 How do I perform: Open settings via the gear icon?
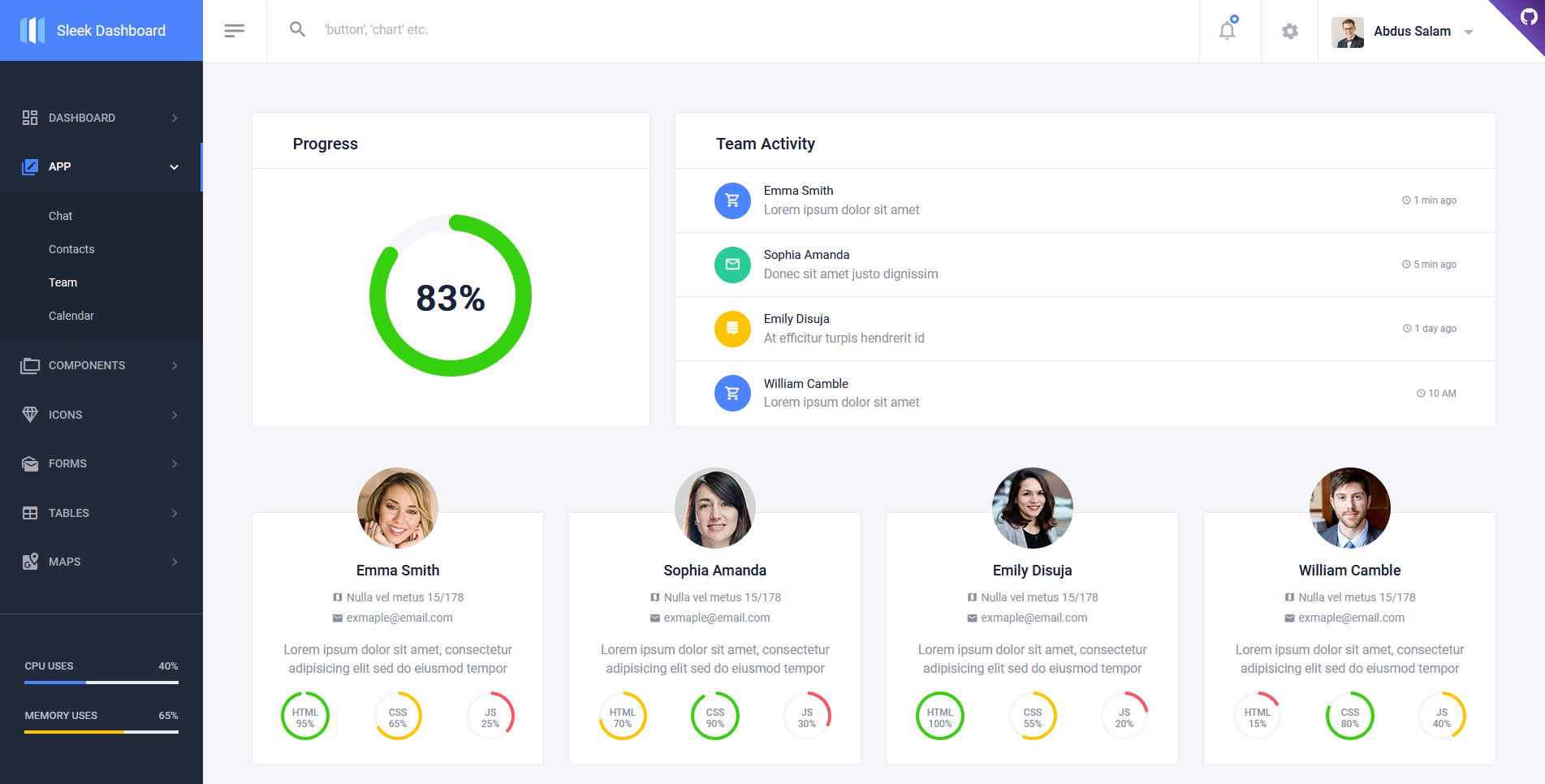[1289, 31]
